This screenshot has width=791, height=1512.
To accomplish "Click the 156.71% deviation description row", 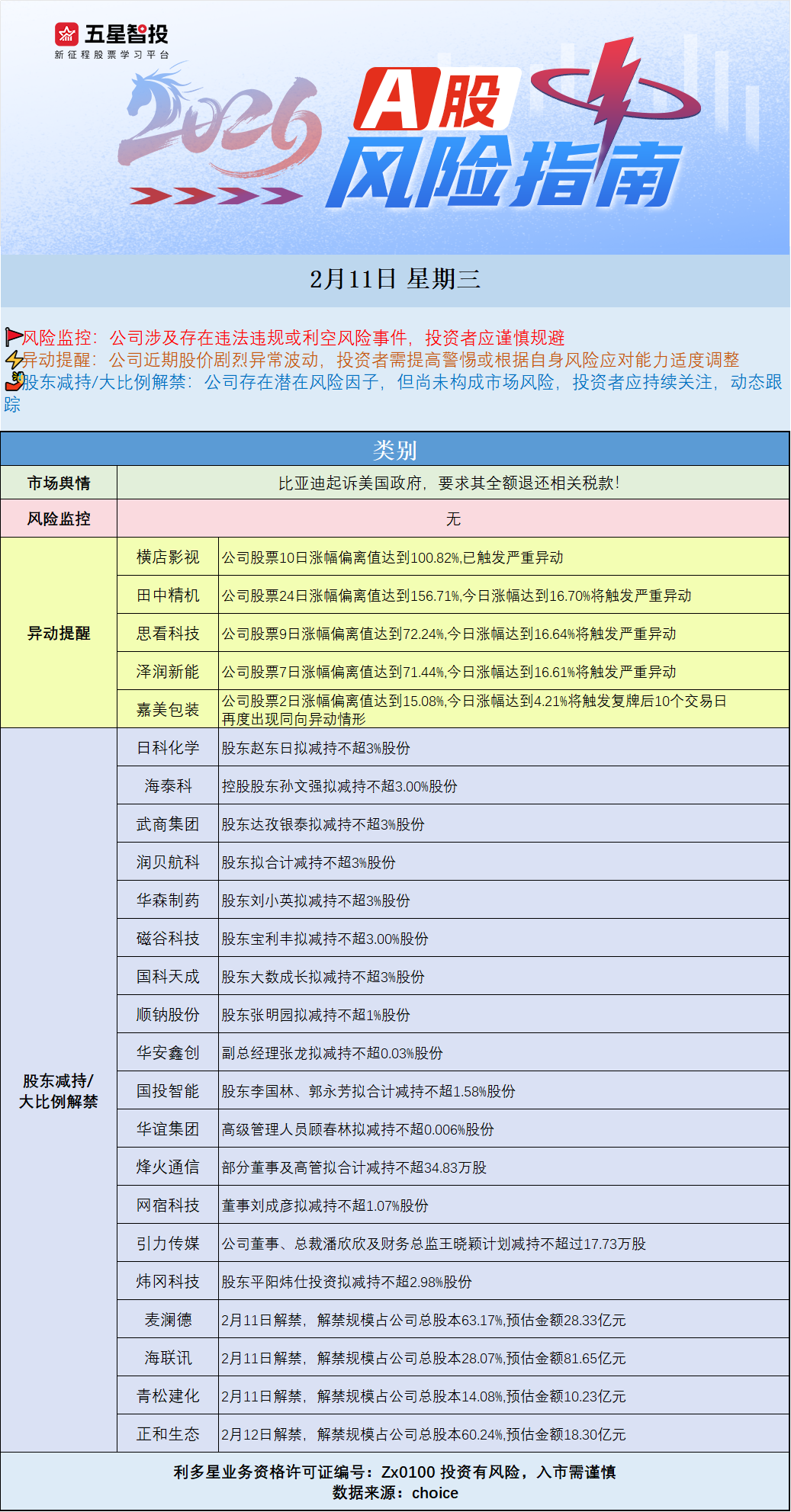I will (456, 595).
